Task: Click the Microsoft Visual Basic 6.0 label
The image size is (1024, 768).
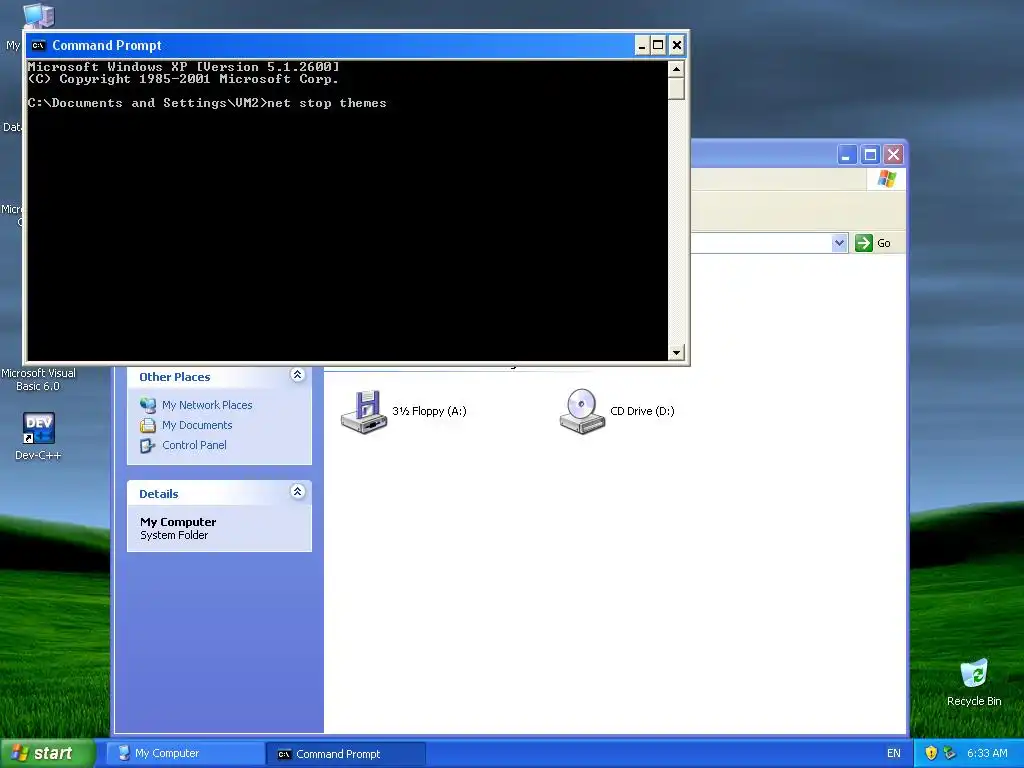Action: pyautogui.click(x=38, y=379)
